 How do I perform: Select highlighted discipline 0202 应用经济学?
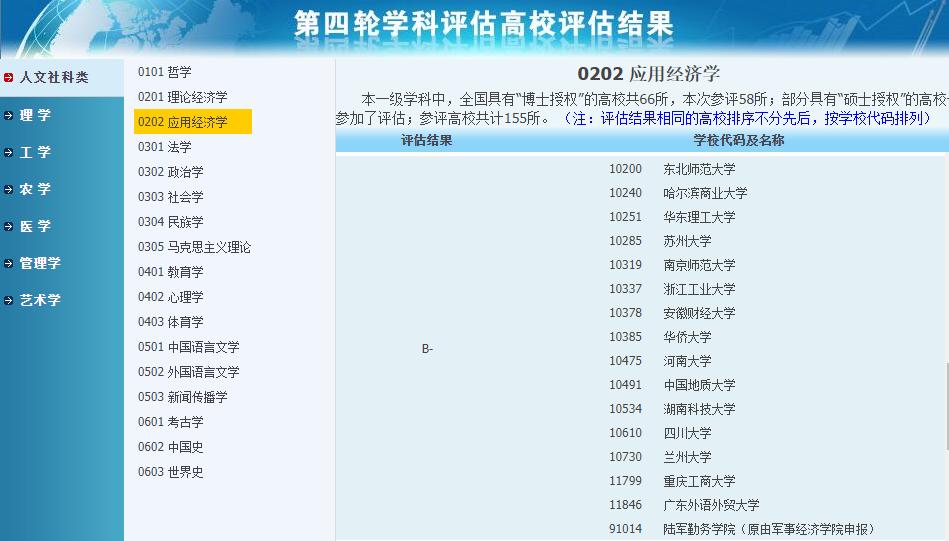[x=192, y=122]
